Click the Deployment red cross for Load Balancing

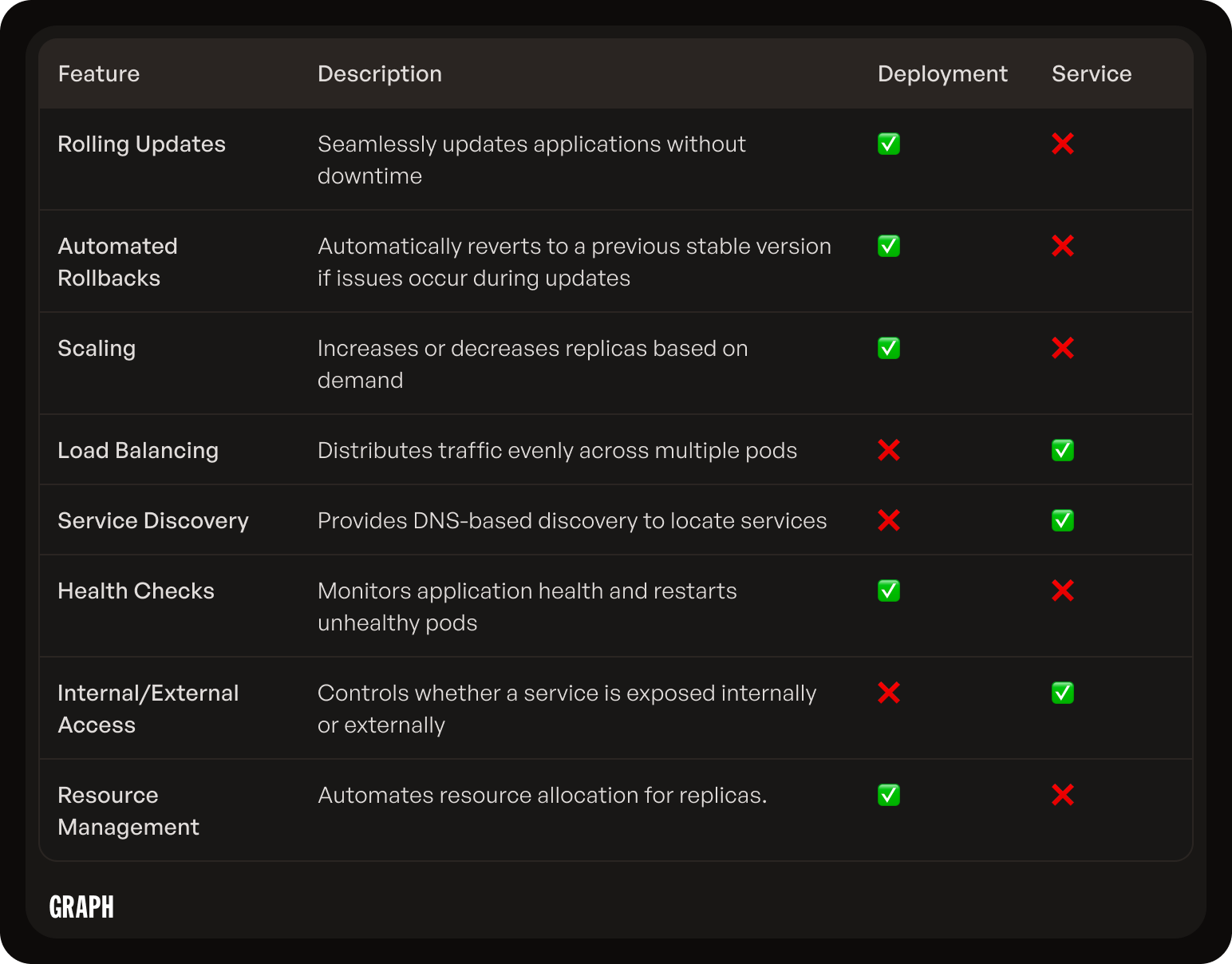pos(889,450)
